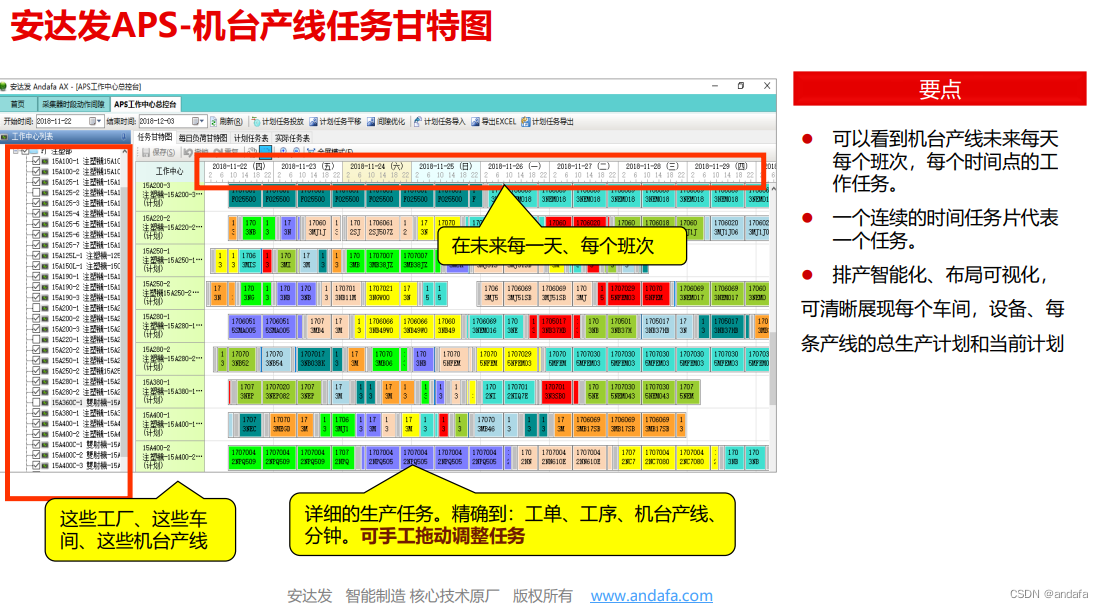Check the 15A220-1 checkbox
1103x608 pixels.
[x=36, y=339]
